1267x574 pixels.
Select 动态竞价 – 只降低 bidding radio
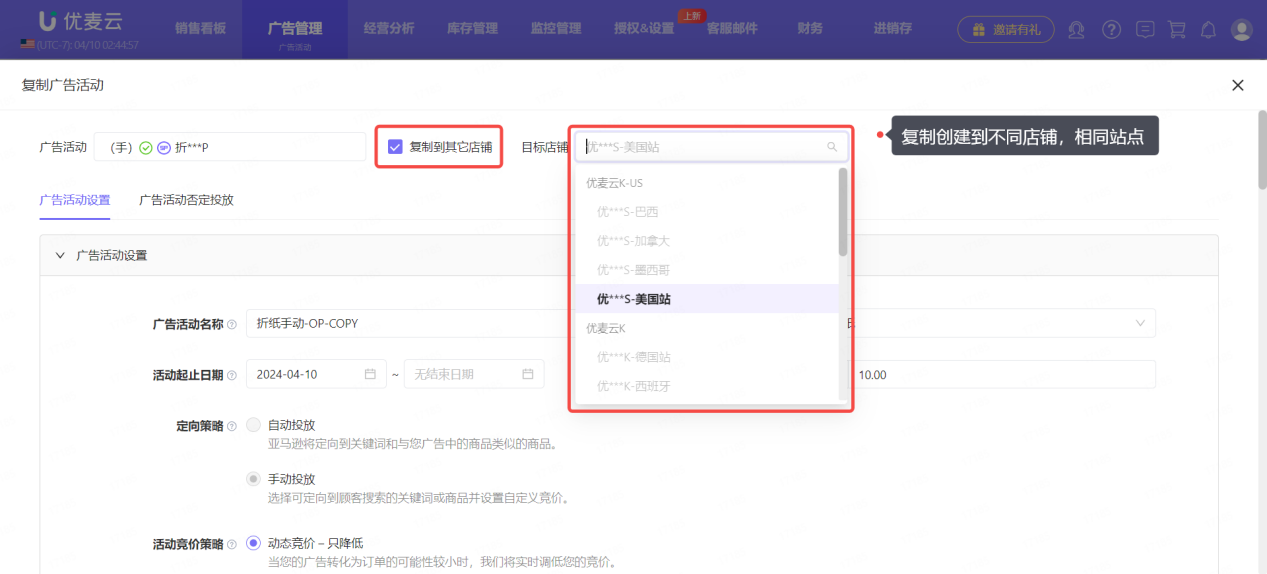coord(254,543)
